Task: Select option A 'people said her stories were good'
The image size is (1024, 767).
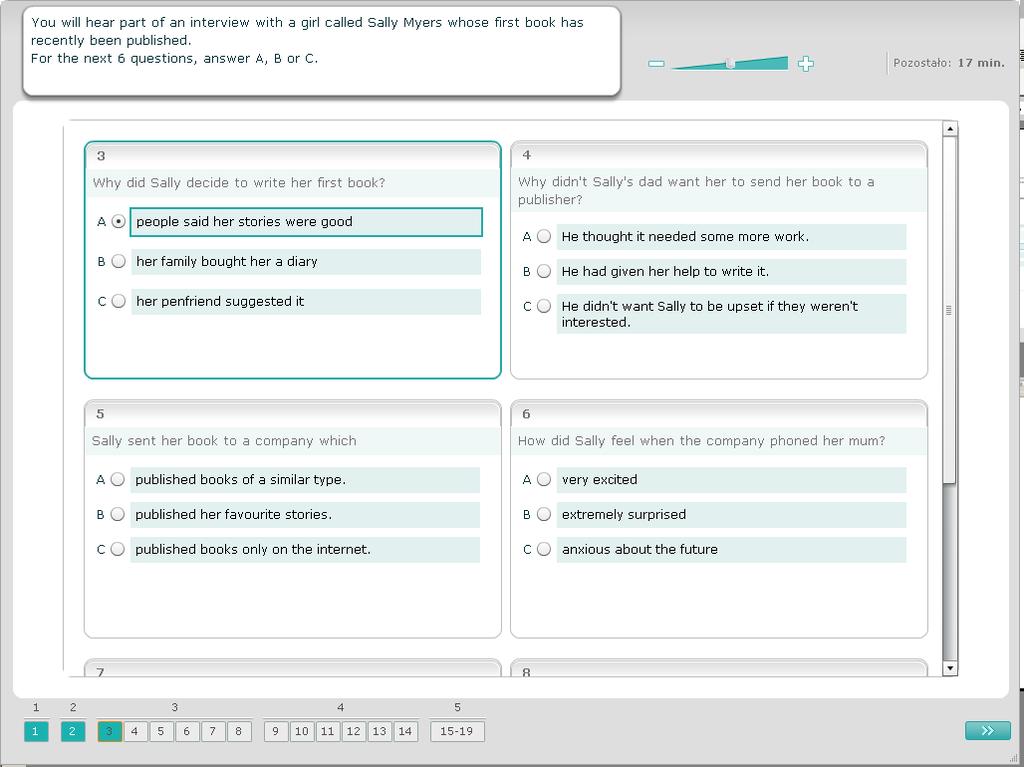Action: pyautogui.click(x=118, y=221)
